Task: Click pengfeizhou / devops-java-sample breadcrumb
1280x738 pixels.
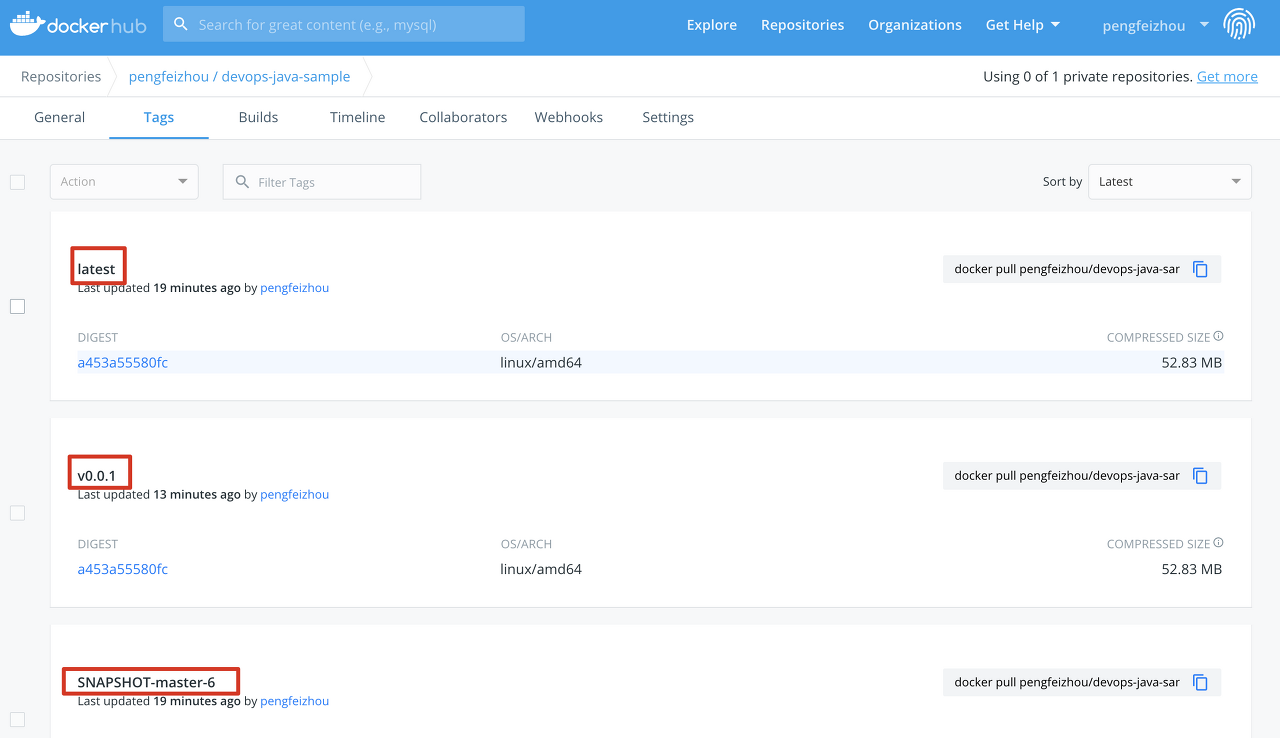Action: click(x=240, y=77)
